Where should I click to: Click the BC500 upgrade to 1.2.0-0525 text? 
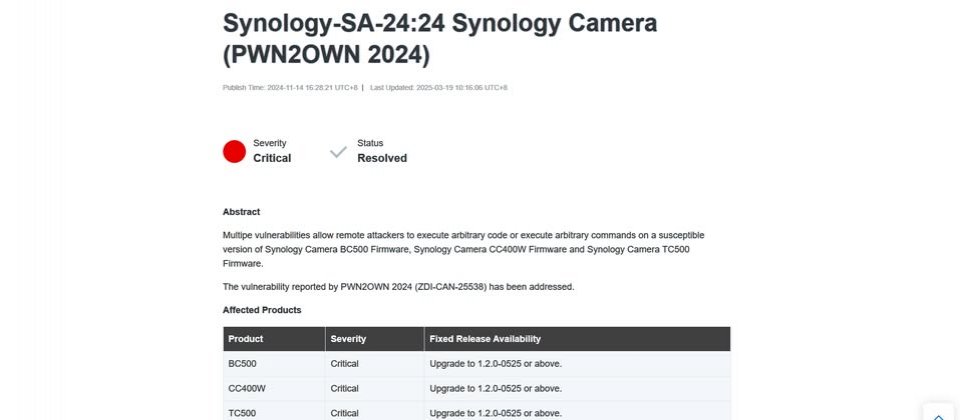pyautogui.click(x=495, y=364)
